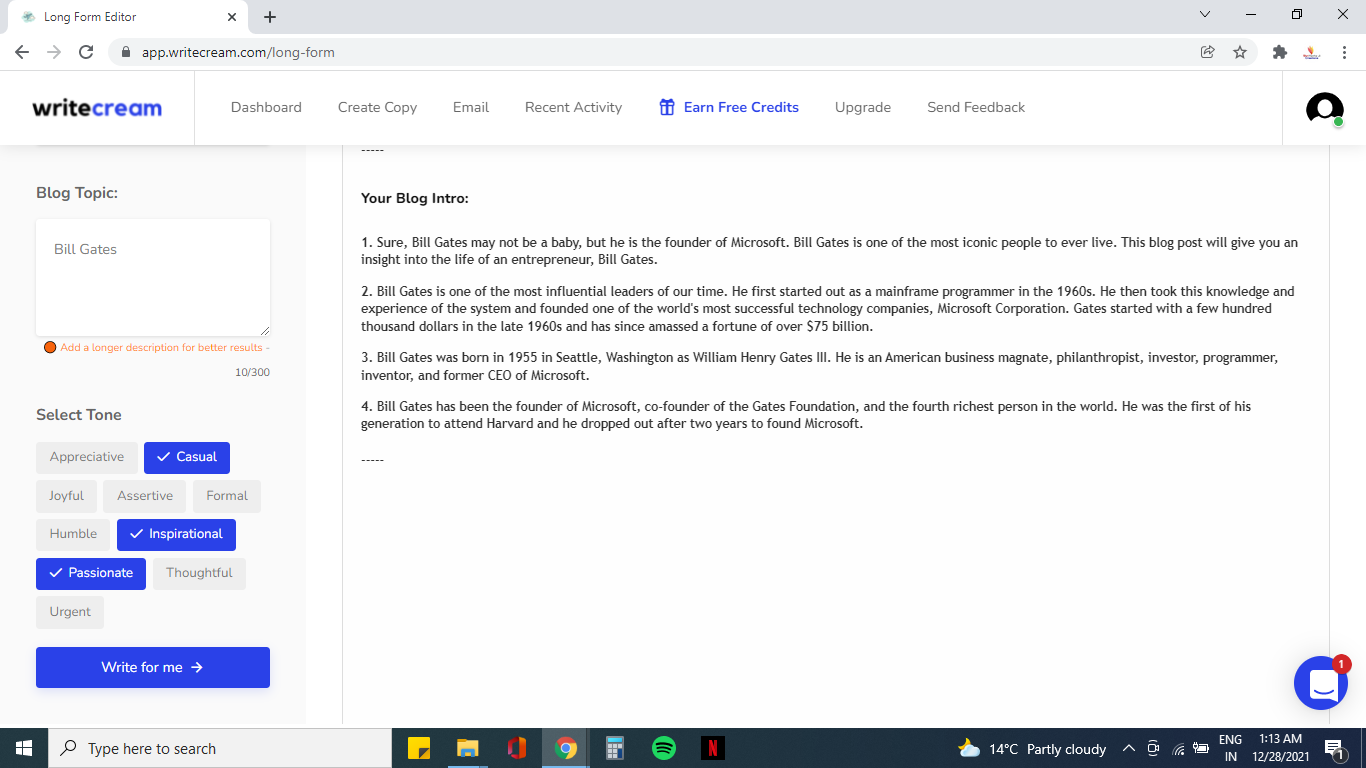Viewport: 1366px width, 768px height.
Task: Show hidden system tray icons
Action: 1129,748
